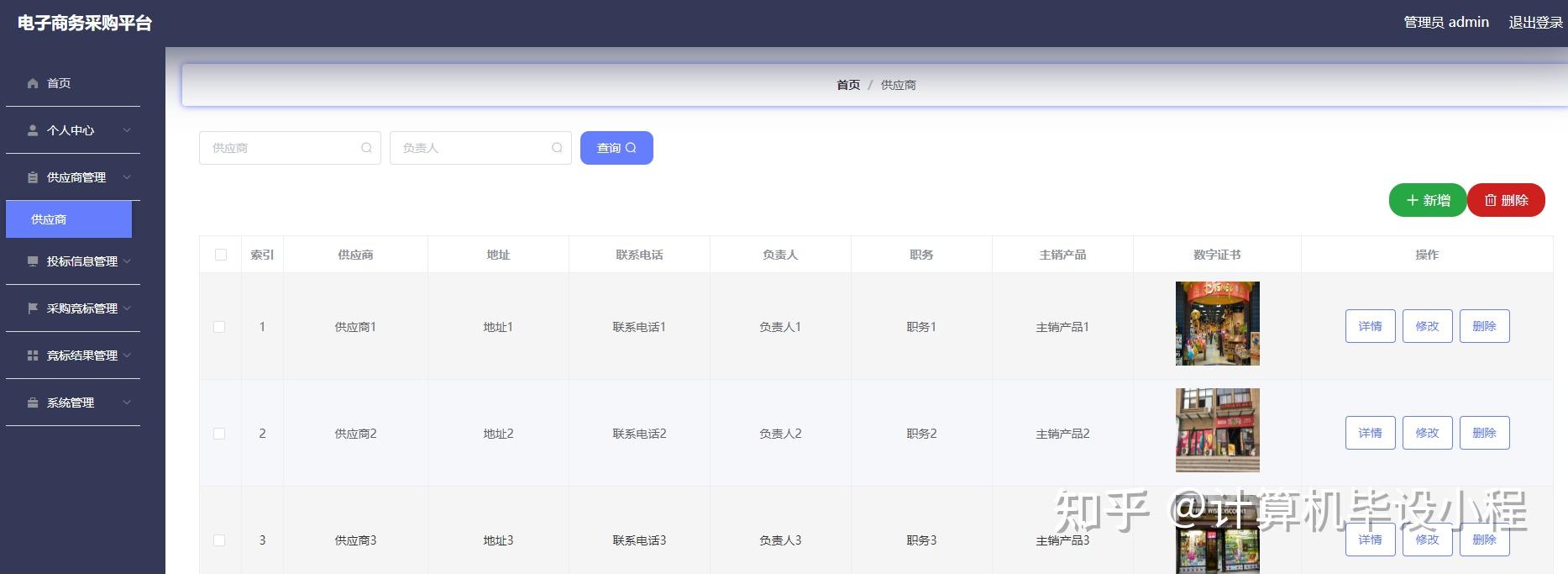1568x574 pixels.
Task: Click the monitor icon beside 投标信息管理
Action: (x=33, y=261)
